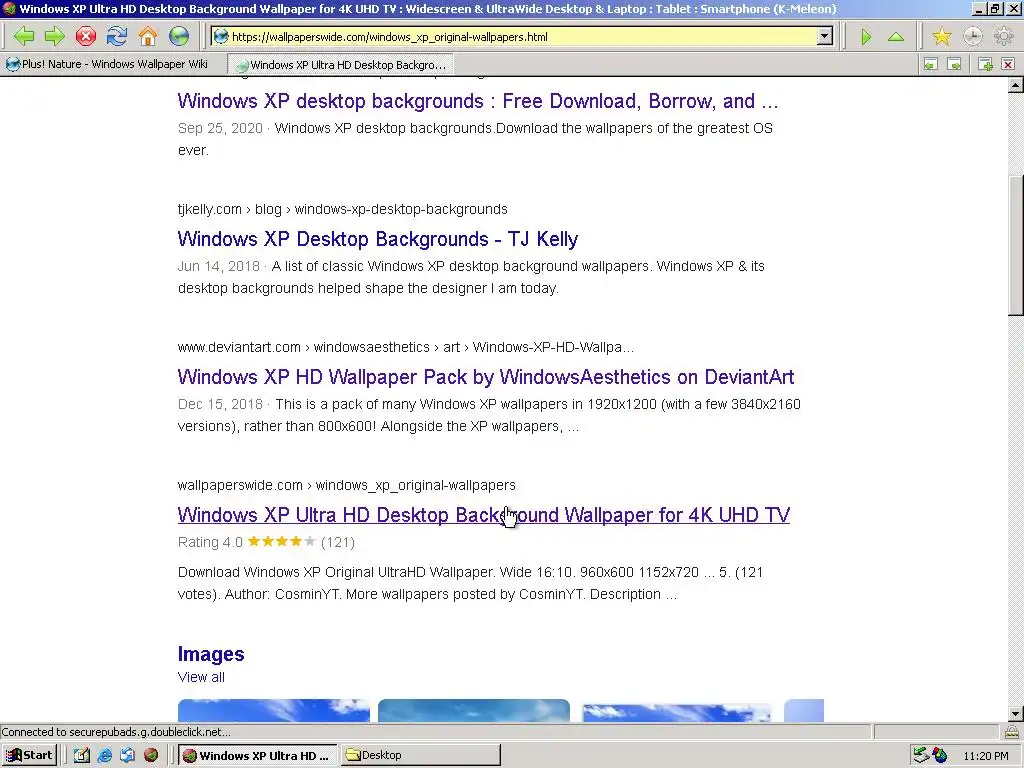Click the green Go arrow next to URL bar
This screenshot has width=1024, height=768.
pyautogui.click(x=866, y=37)
